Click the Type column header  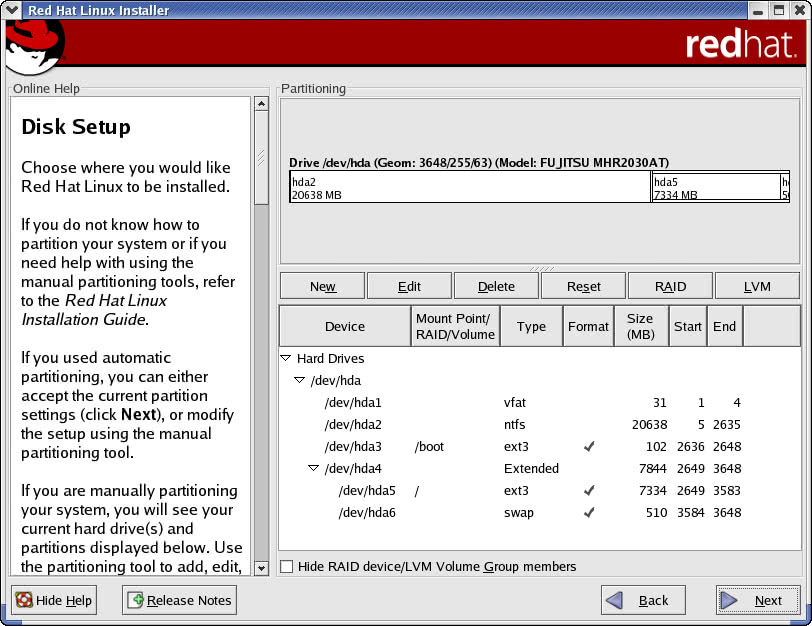pos(531,326)
